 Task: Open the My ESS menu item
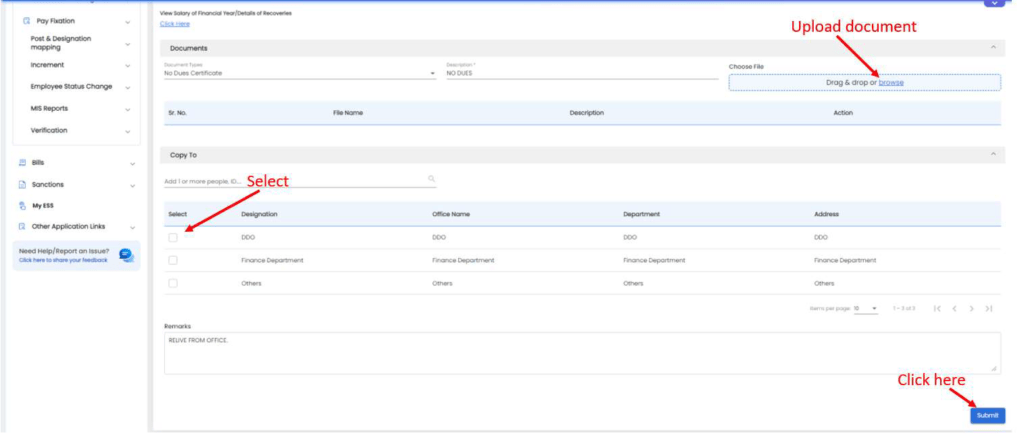coord(42,206)
